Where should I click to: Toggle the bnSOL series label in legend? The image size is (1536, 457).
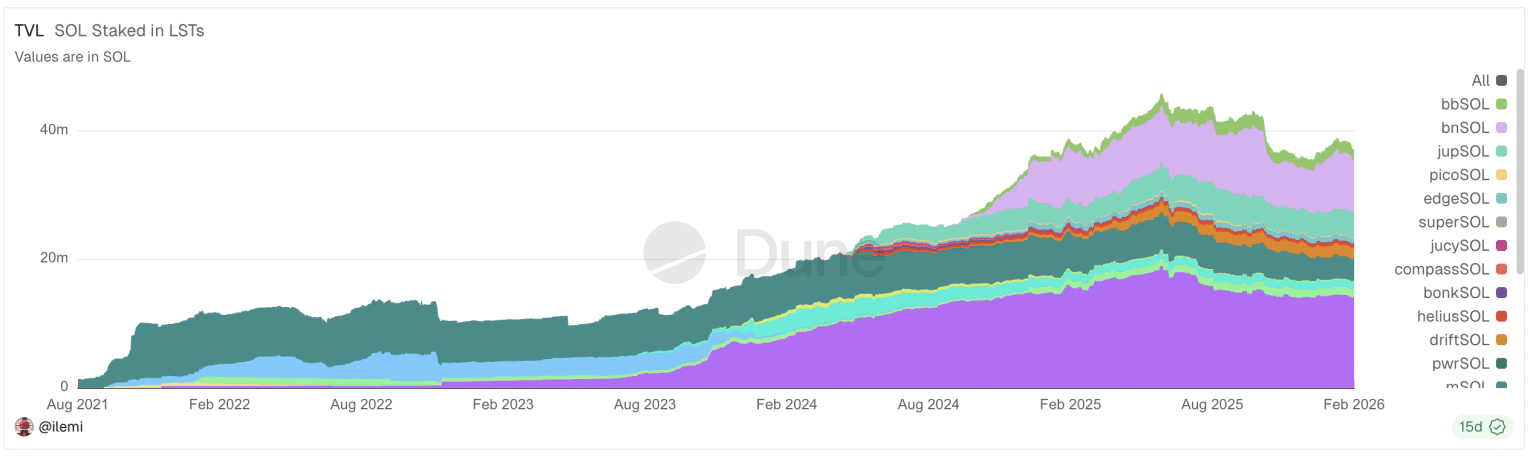pyautogui.click(x=1465, y=128)
